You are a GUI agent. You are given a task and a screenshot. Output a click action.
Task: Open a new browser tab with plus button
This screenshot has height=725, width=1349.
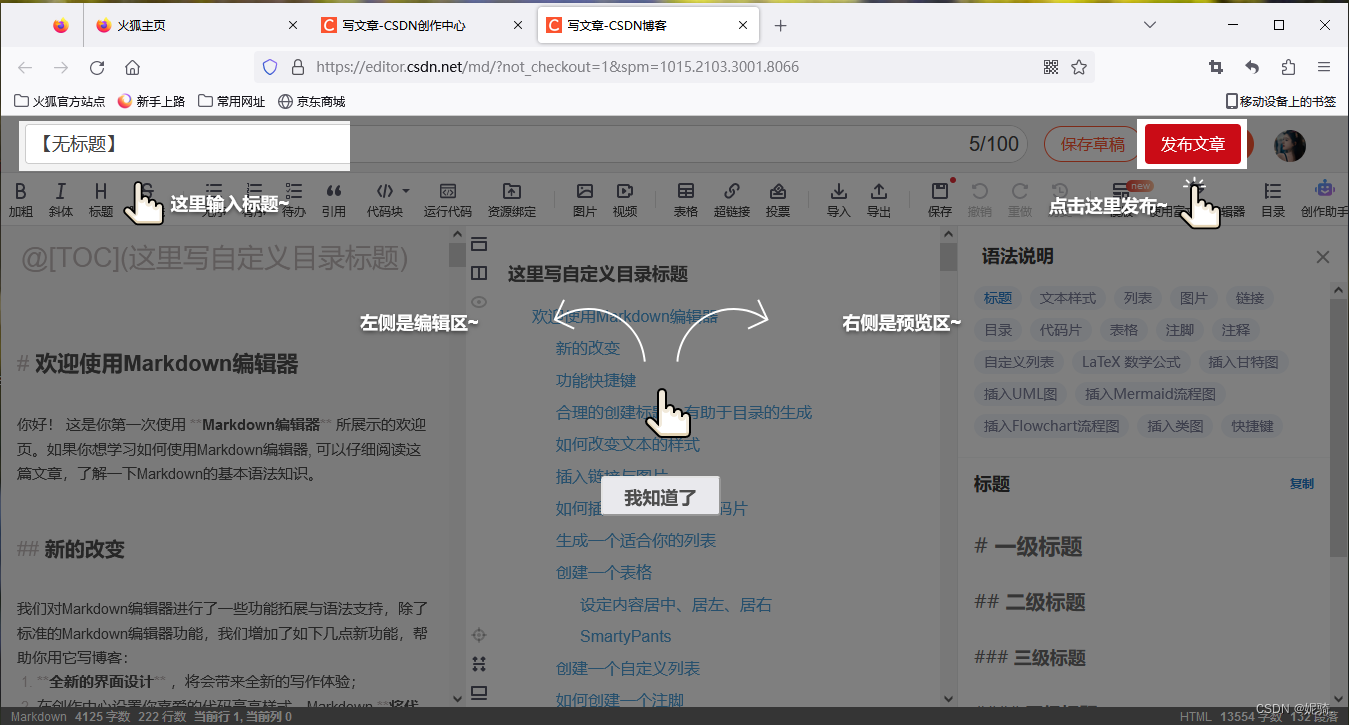[781, 26]
